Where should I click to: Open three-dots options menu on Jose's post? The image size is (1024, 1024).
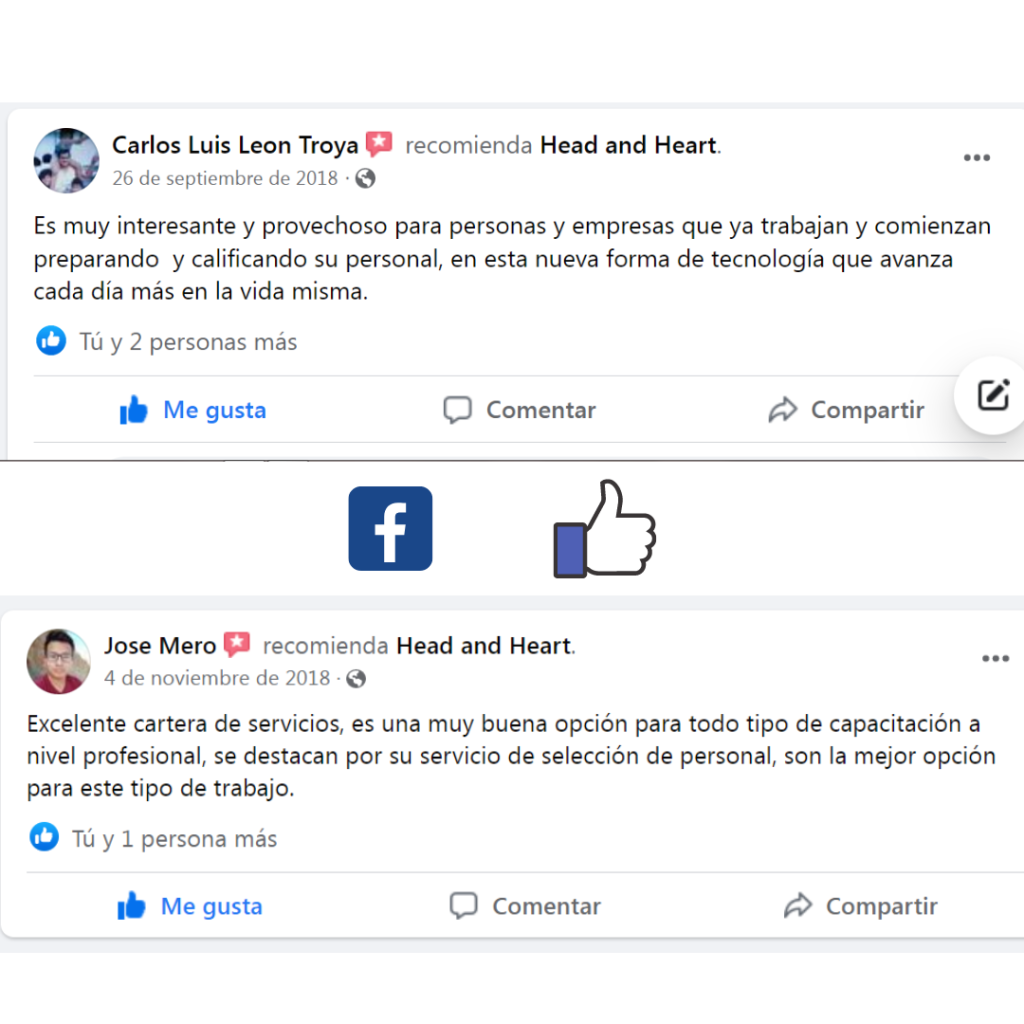[995, 658]
